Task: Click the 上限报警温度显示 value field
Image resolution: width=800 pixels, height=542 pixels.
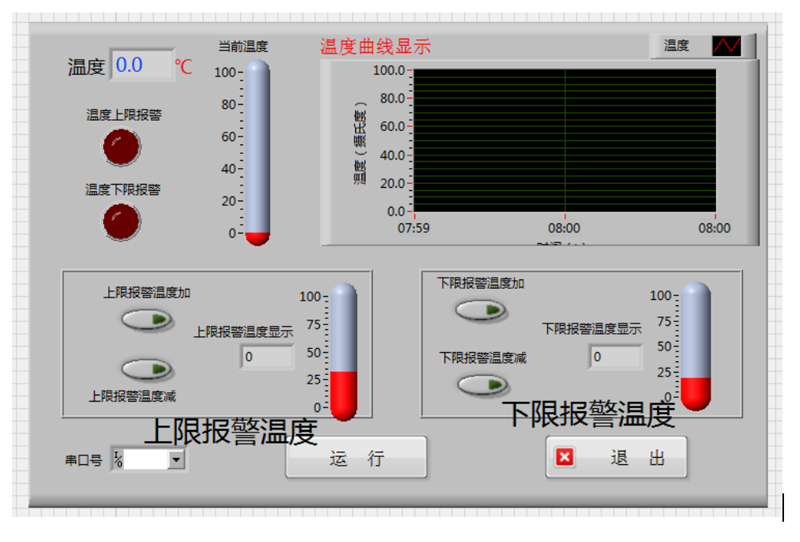Action: point(267,356)
